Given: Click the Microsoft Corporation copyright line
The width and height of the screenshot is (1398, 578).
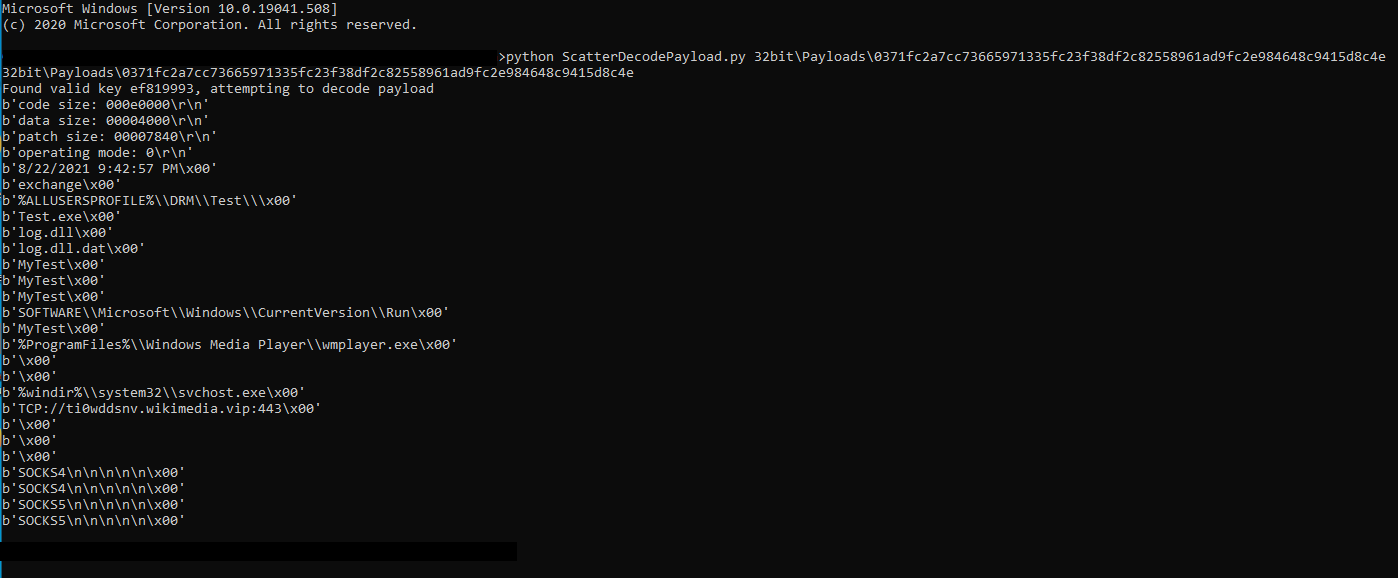Looking at the screenshot, I should (x=210, y=25).
